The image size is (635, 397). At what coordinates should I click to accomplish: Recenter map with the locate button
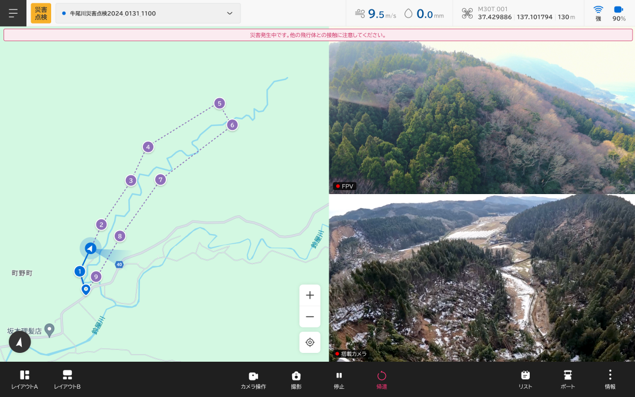click(310, 342)
